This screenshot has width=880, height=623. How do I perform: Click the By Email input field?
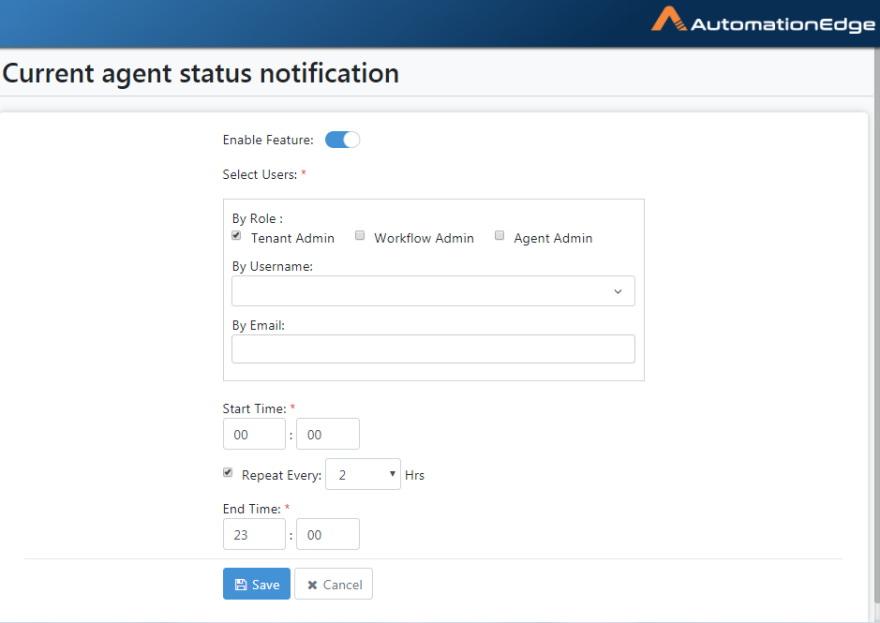[x=433, y=349]
